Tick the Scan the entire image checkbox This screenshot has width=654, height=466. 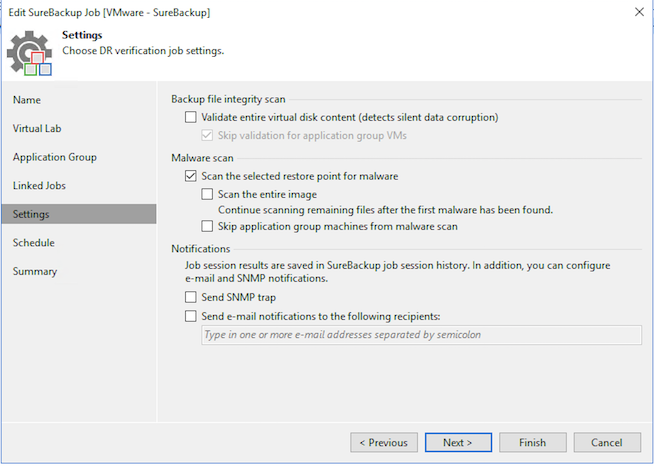(207, 194)
